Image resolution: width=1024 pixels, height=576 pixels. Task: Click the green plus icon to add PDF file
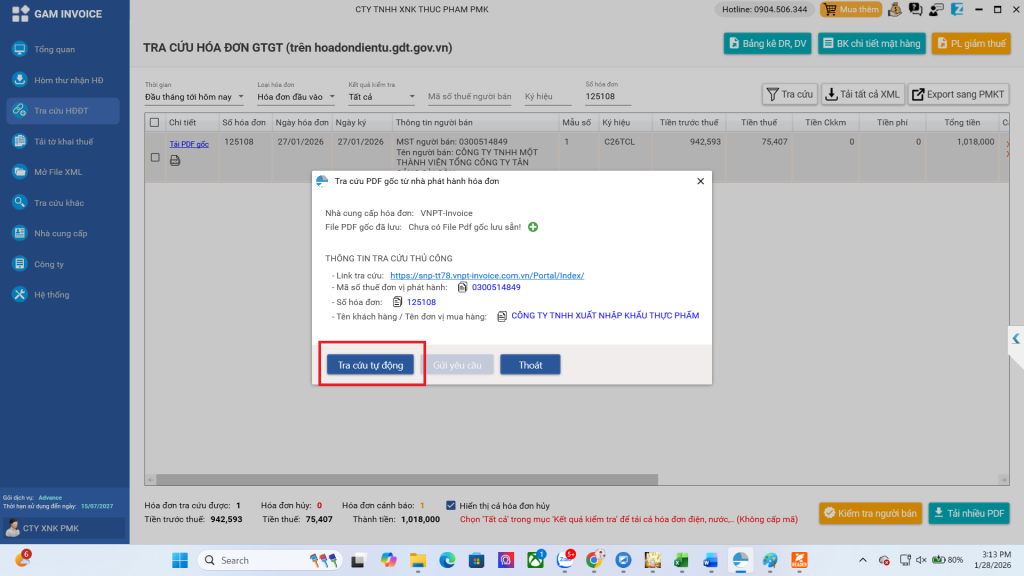pos(533,227)
